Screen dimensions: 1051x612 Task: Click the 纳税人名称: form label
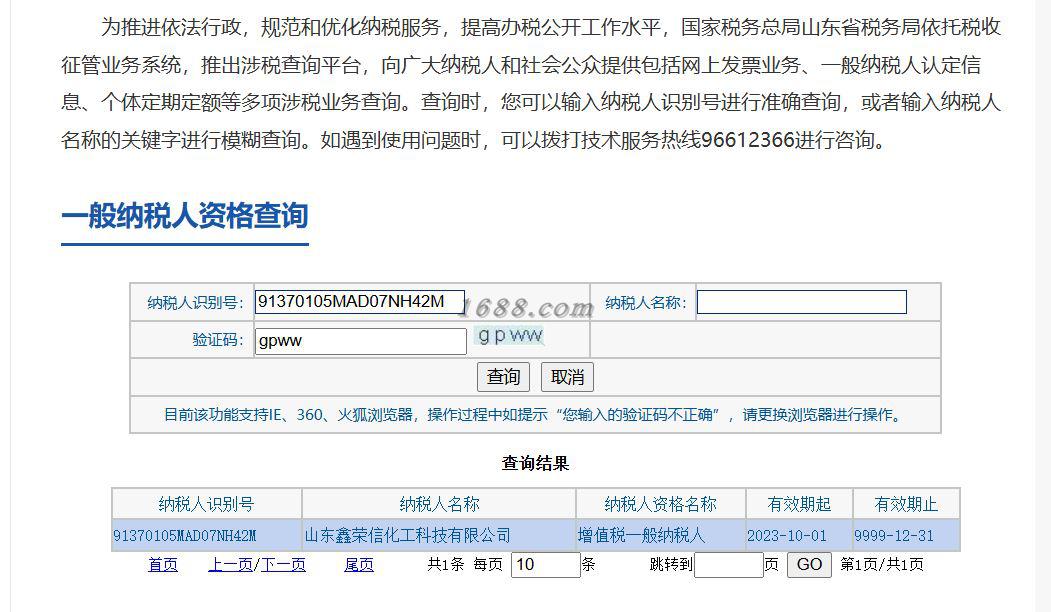click(646, 303)
